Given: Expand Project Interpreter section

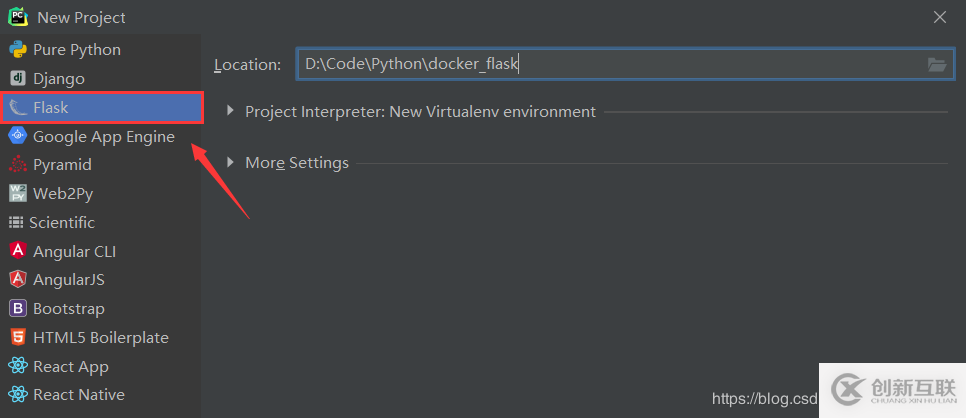Looking at the screenshot, I should (x=231, y=112).
